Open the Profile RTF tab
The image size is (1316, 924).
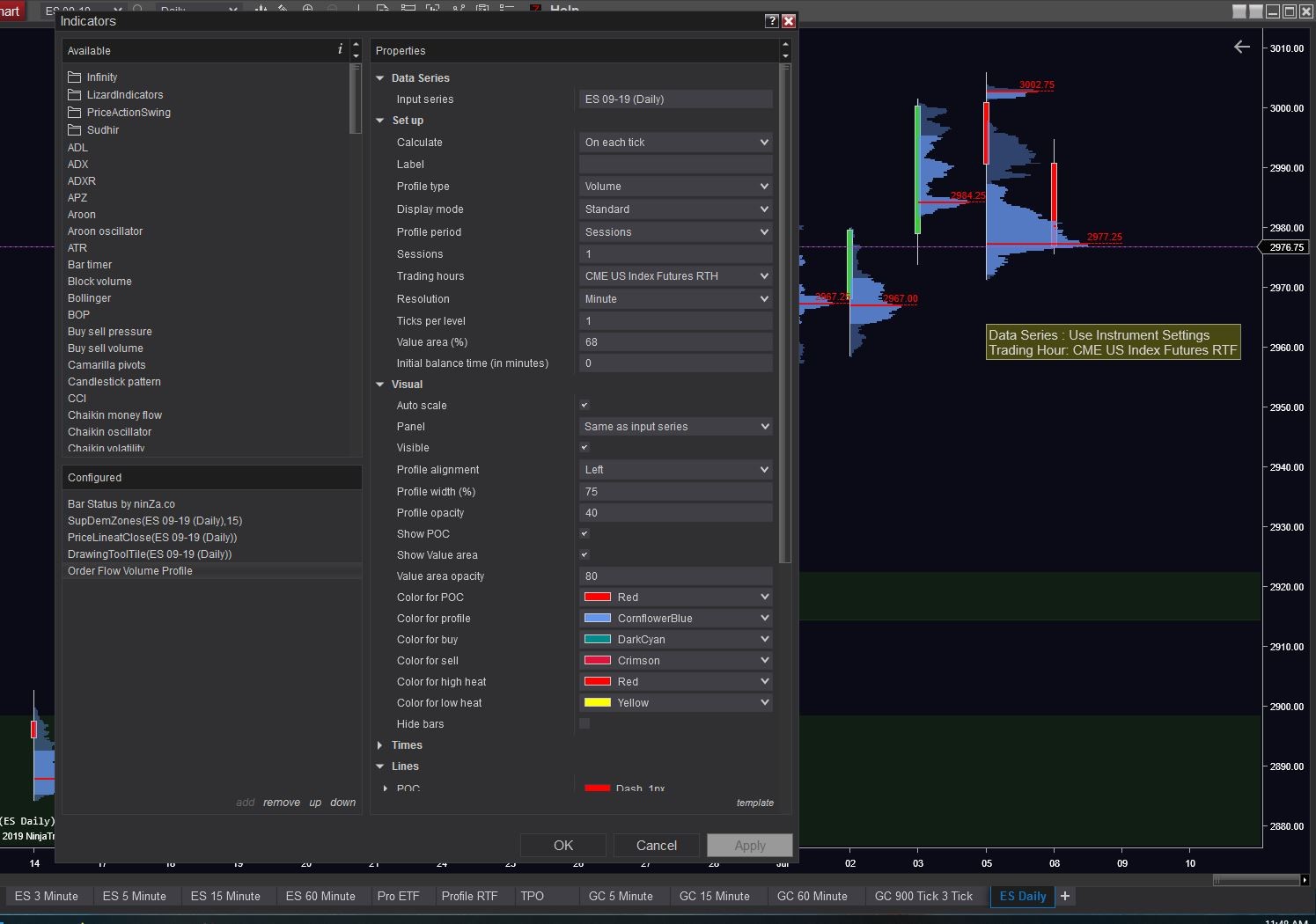tap(469, 896)
